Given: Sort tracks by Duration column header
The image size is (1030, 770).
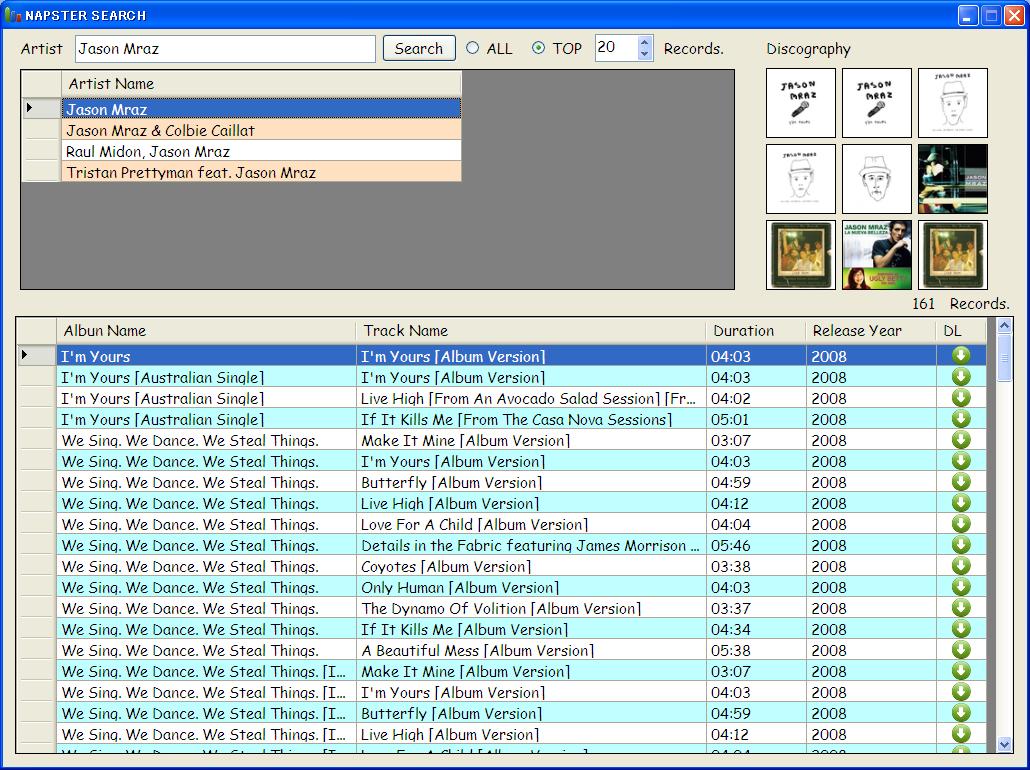Looking at the screenshot, I should [756, 330].
